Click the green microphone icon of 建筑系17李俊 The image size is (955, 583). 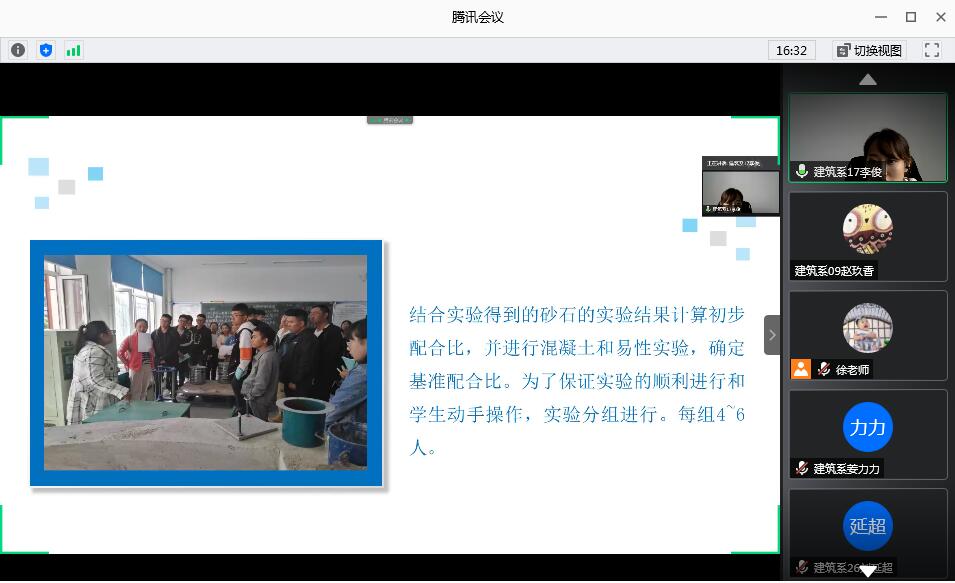pyautogui.click(x=802, y=171)
